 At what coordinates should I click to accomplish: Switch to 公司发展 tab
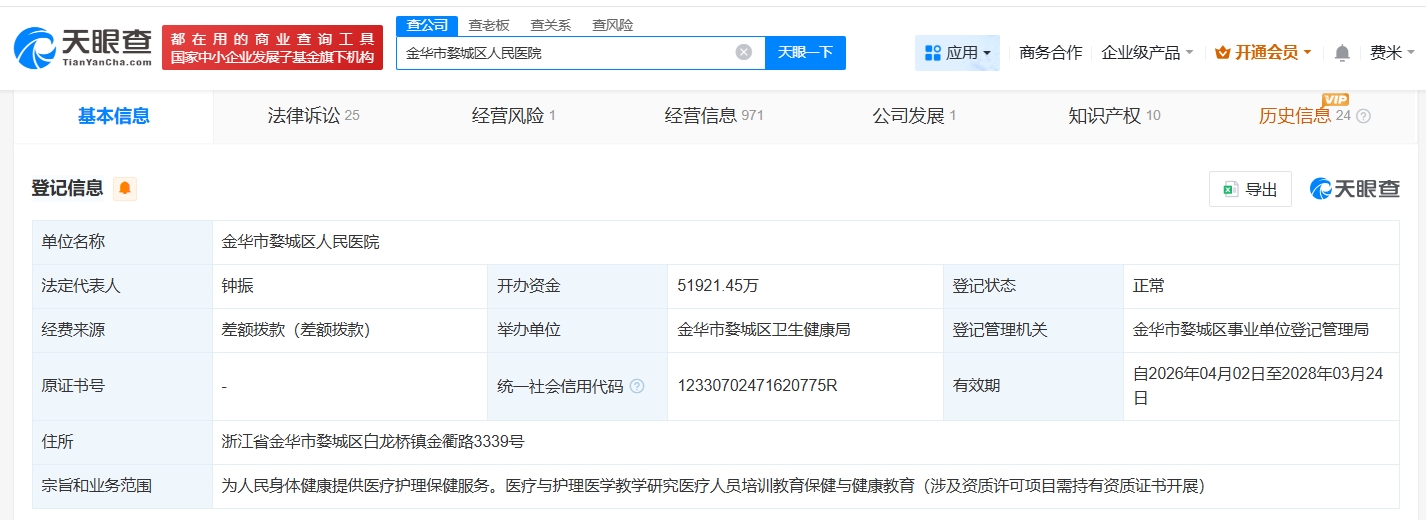[x=914, y=116]
